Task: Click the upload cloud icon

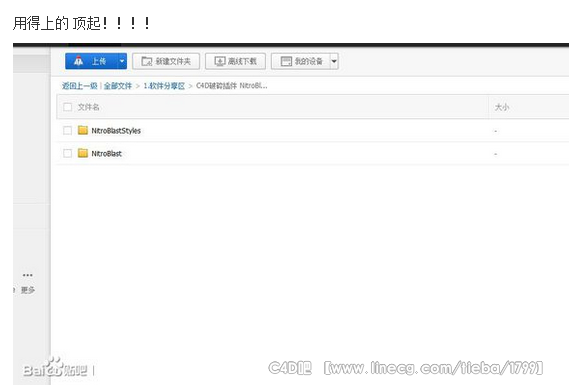Action: pos(78,61)
